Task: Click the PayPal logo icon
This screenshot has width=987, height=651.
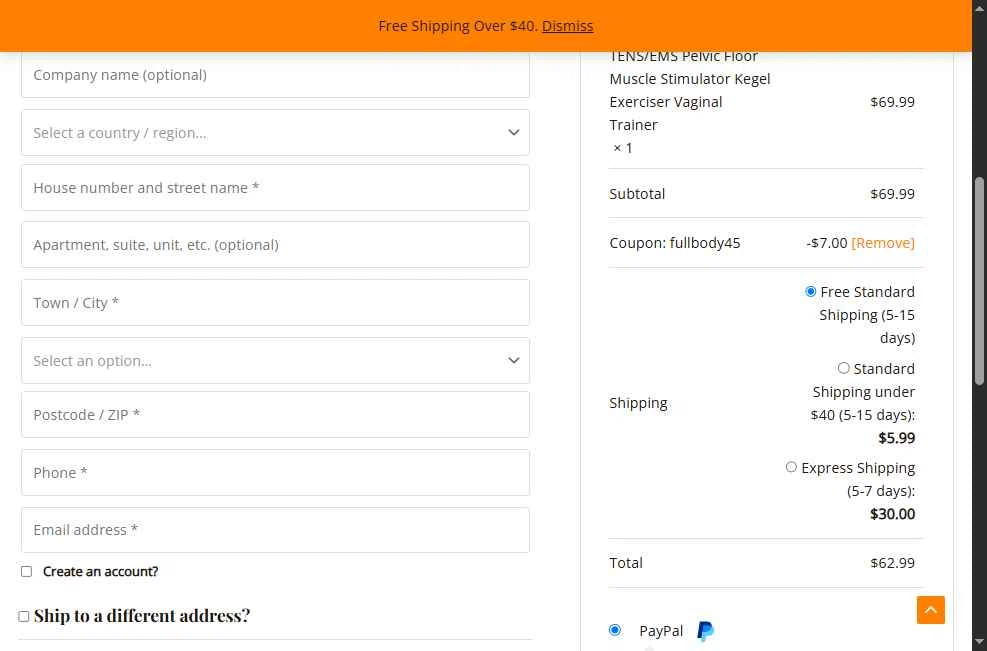Action: pos(706,630)
